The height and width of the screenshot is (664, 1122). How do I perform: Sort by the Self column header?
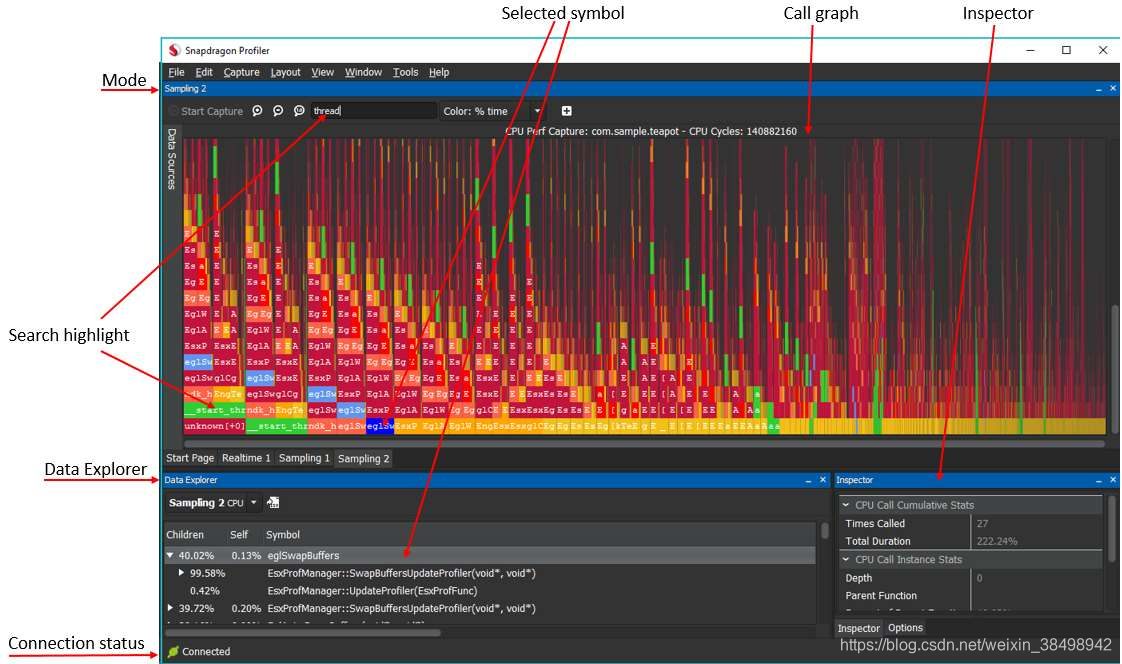pos(239,534)
